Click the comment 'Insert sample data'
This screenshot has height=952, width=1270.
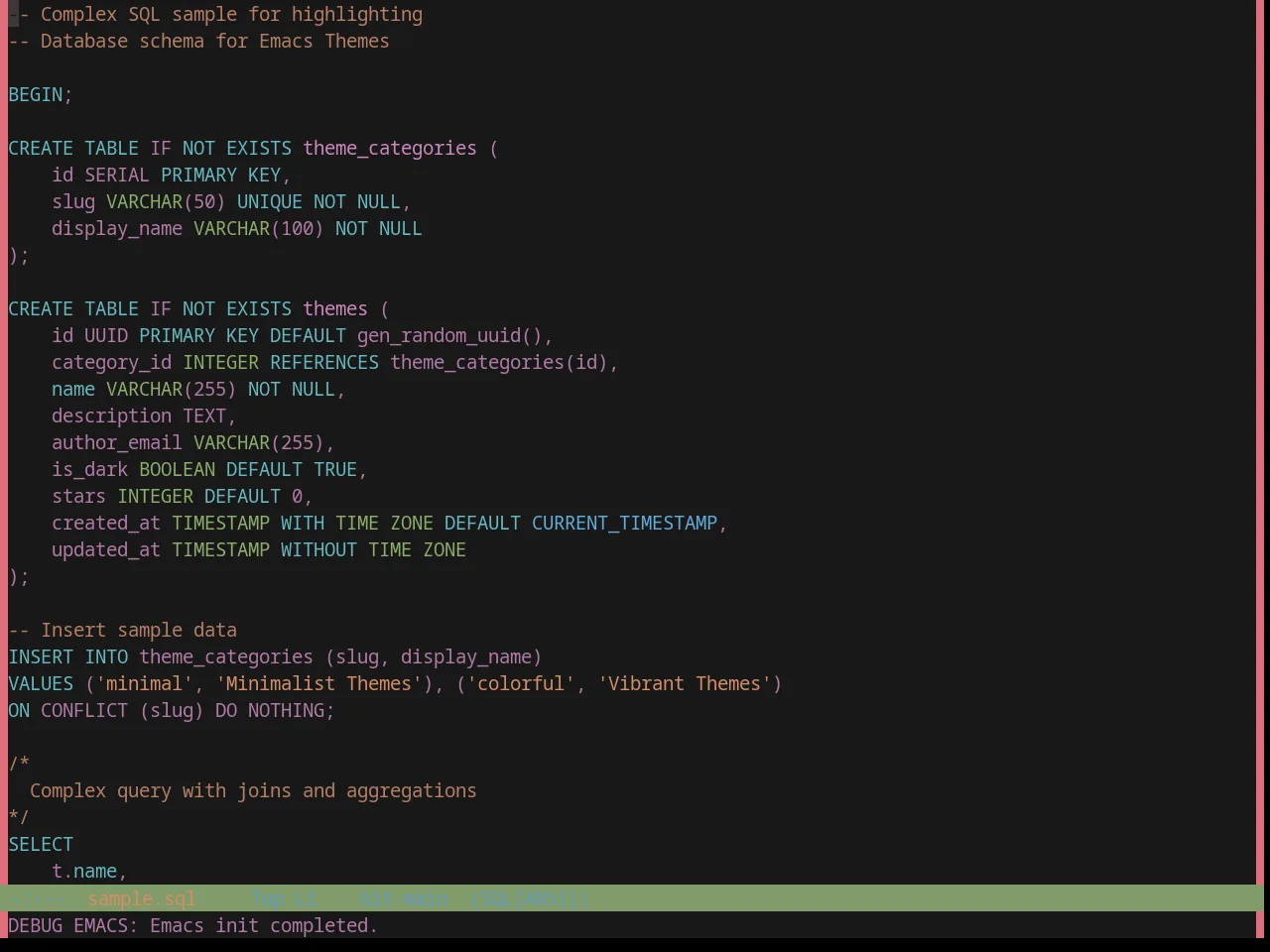(x=139, y=630)
